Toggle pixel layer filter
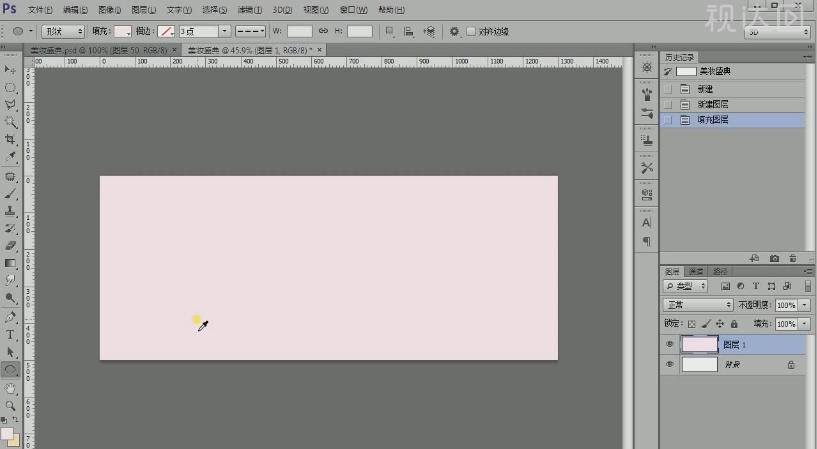 (725, 286)
